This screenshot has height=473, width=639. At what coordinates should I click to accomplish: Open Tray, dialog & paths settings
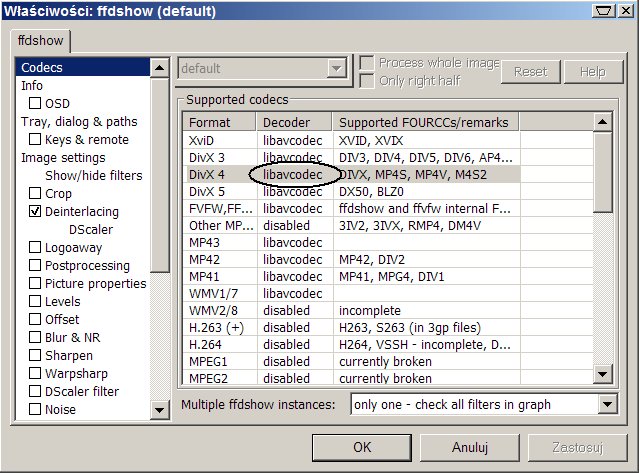pyautogui.click(x=79, y=122)
